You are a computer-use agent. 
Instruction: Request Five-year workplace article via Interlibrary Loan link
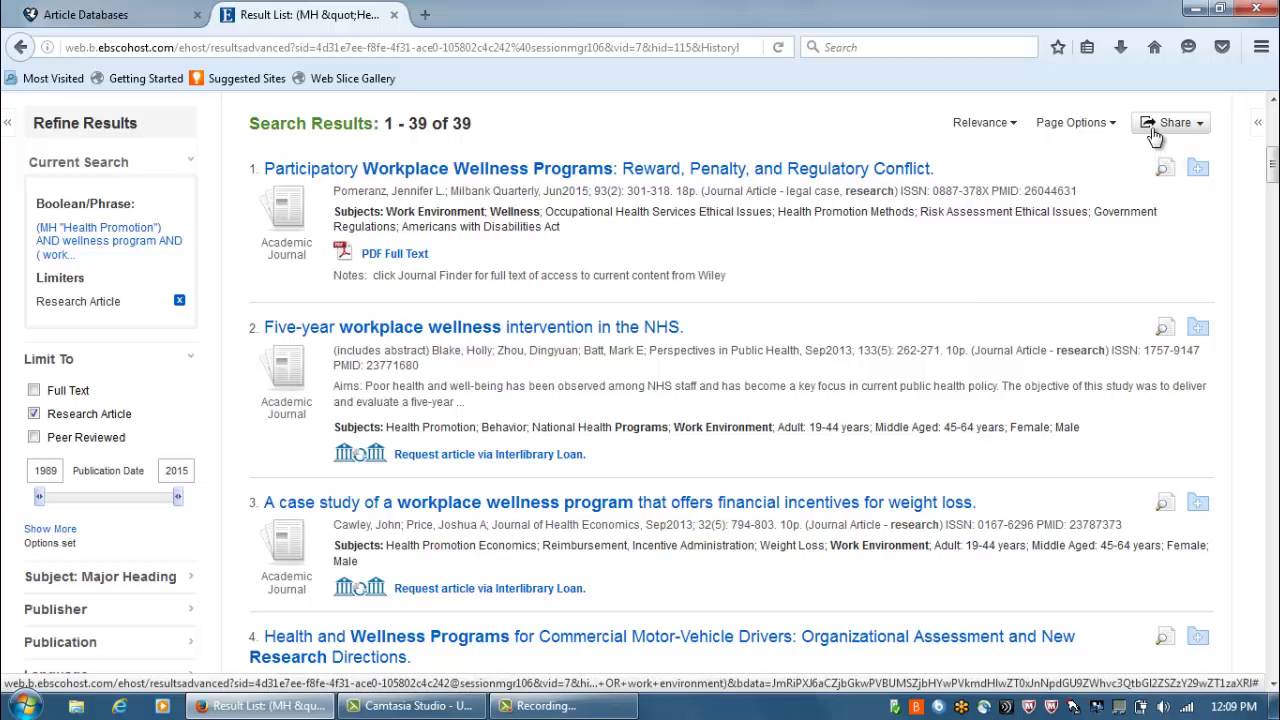point(490,454)
